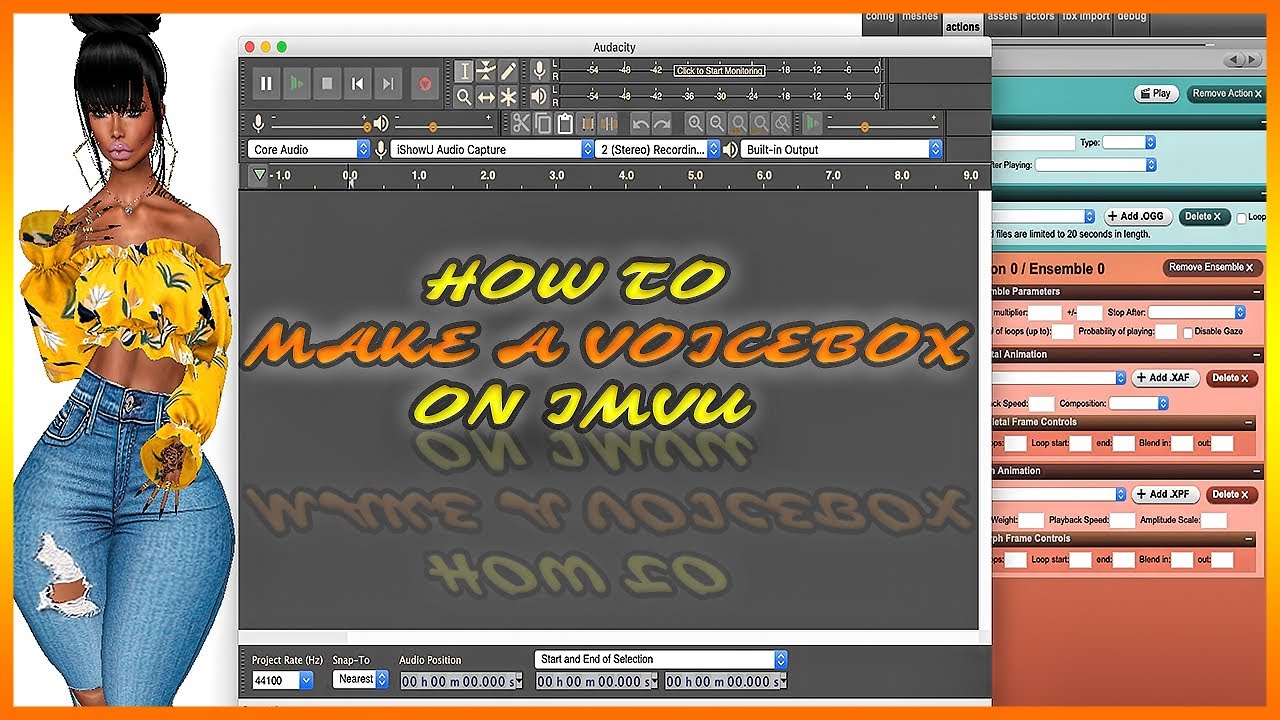Click the playback meter speaker icon
The width and height of the screenshot is (1280, 720).
(539, 96)
